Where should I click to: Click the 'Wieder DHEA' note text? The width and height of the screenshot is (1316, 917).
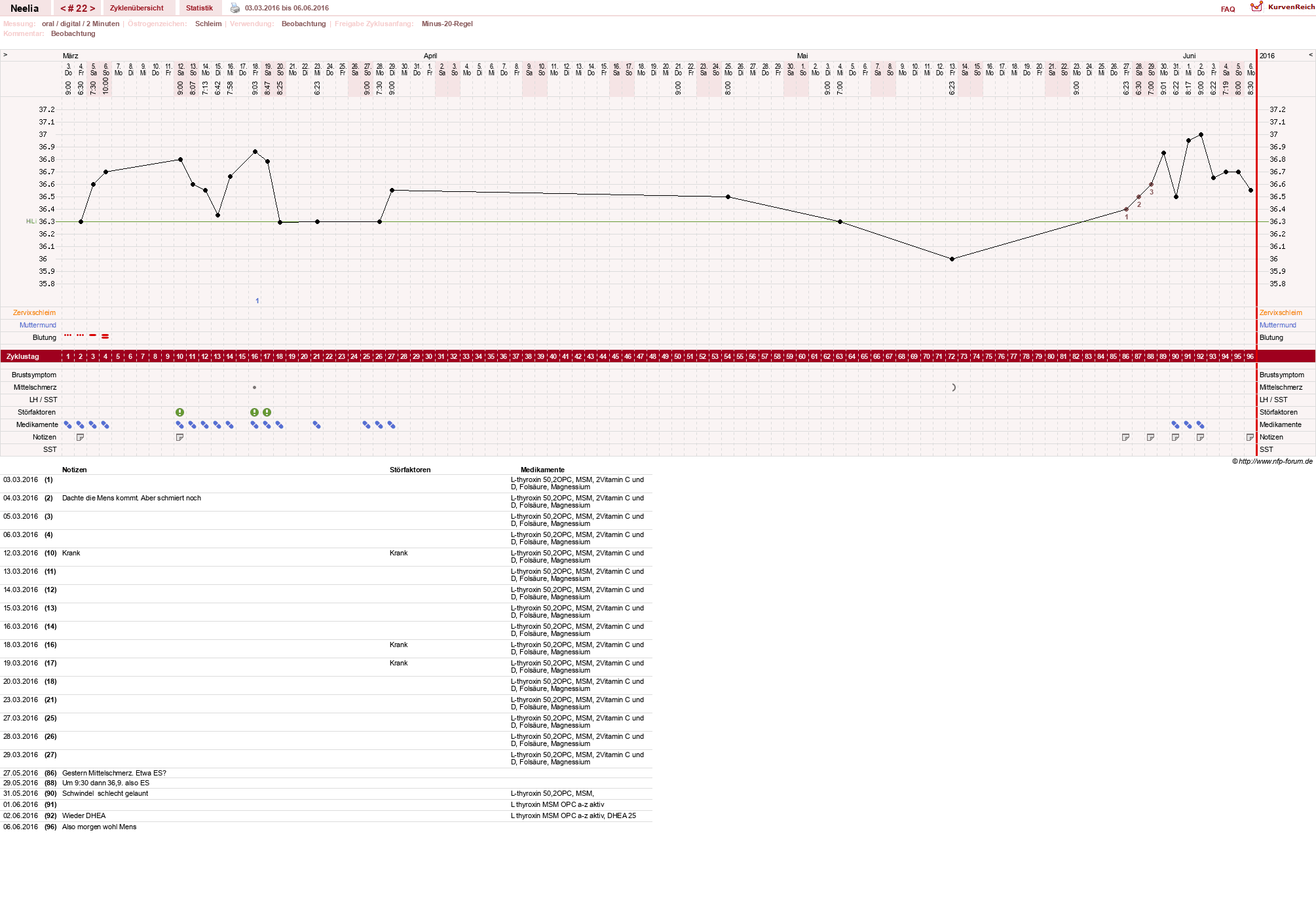84,815
